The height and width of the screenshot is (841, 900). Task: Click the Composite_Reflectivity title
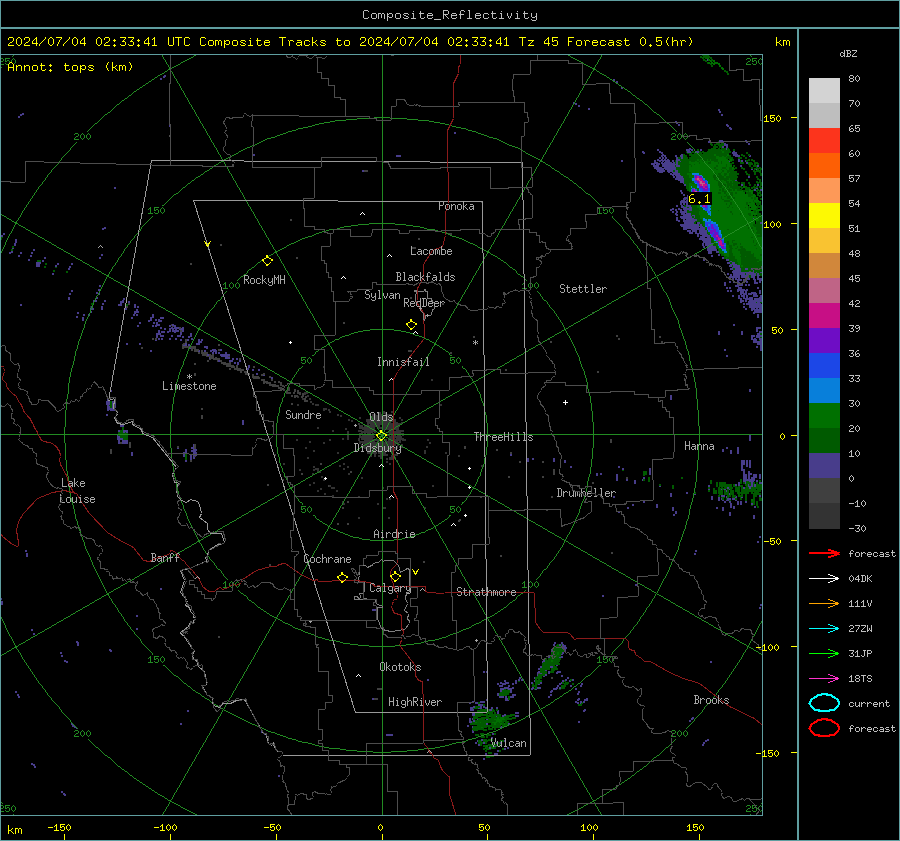pos(450,15)
